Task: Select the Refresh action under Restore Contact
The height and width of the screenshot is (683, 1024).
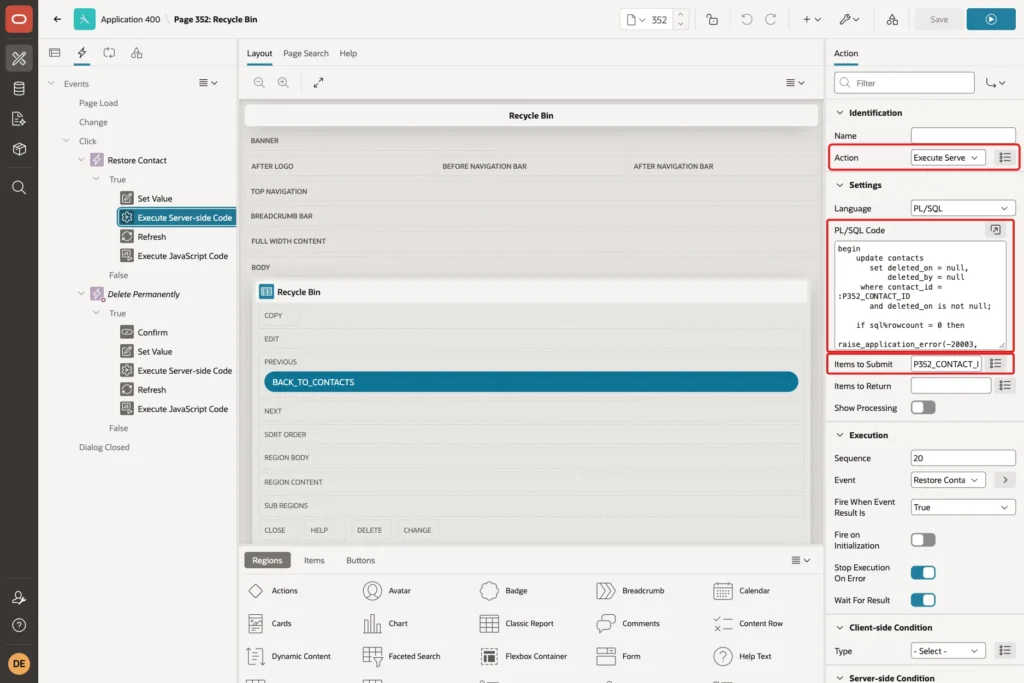Action: [152, 236]
